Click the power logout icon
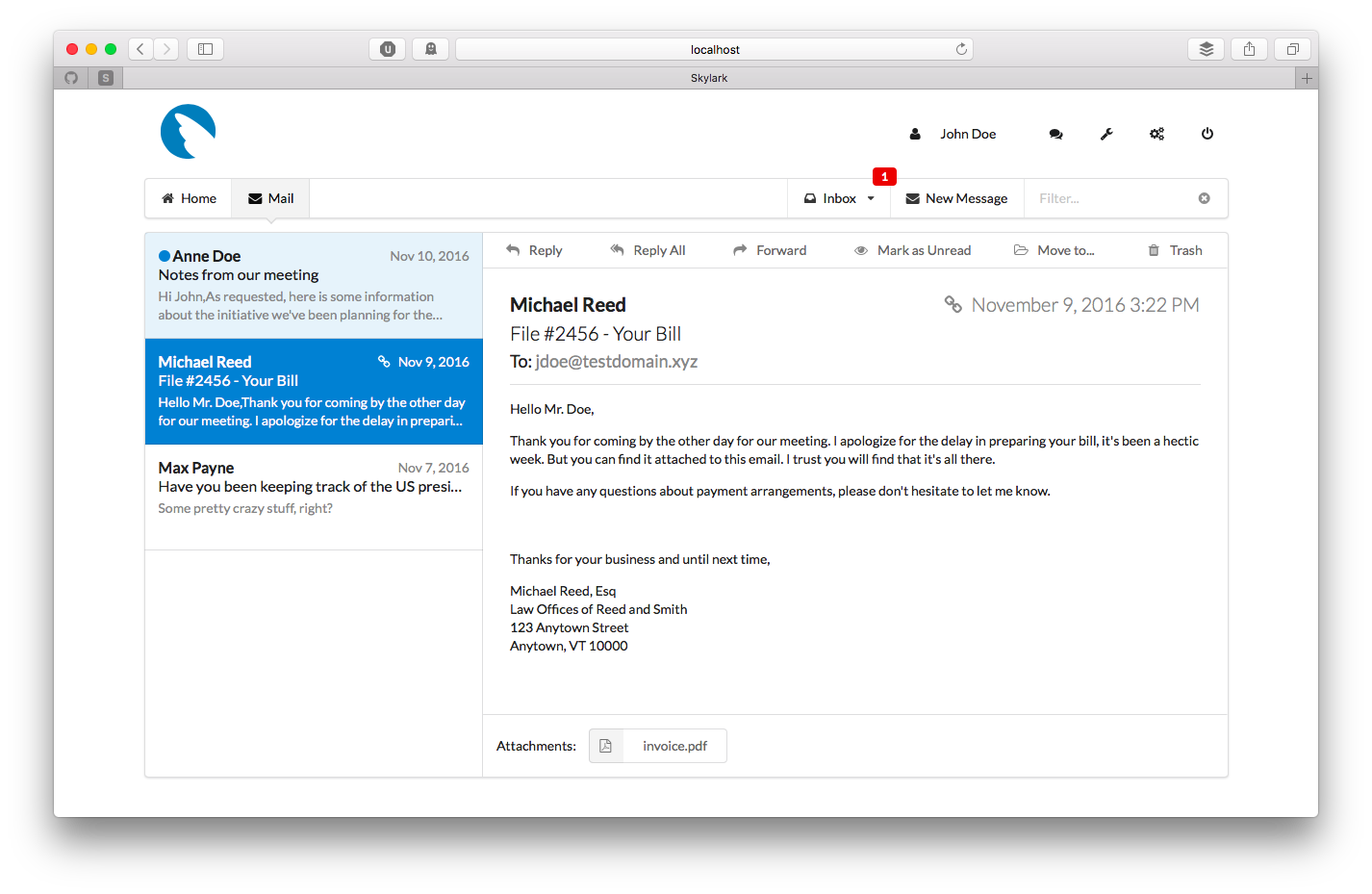The image size is (1372, 894). coord(1207,134)
